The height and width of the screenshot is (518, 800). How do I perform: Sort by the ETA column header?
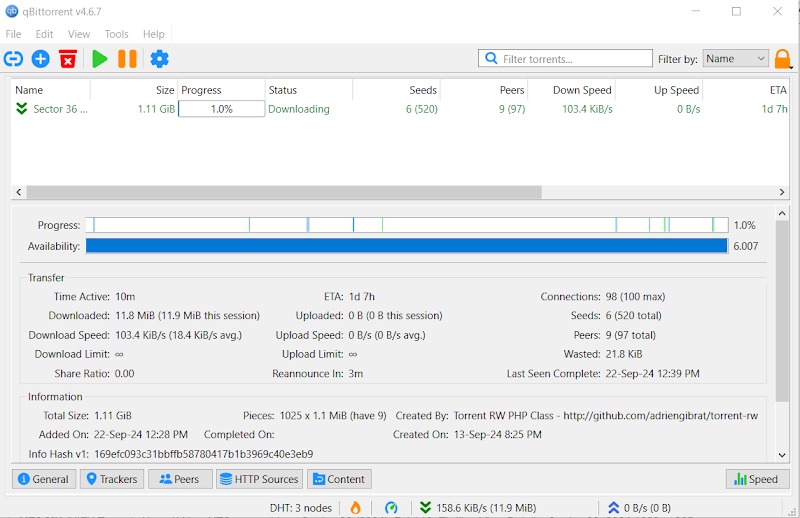pos(746,90)
